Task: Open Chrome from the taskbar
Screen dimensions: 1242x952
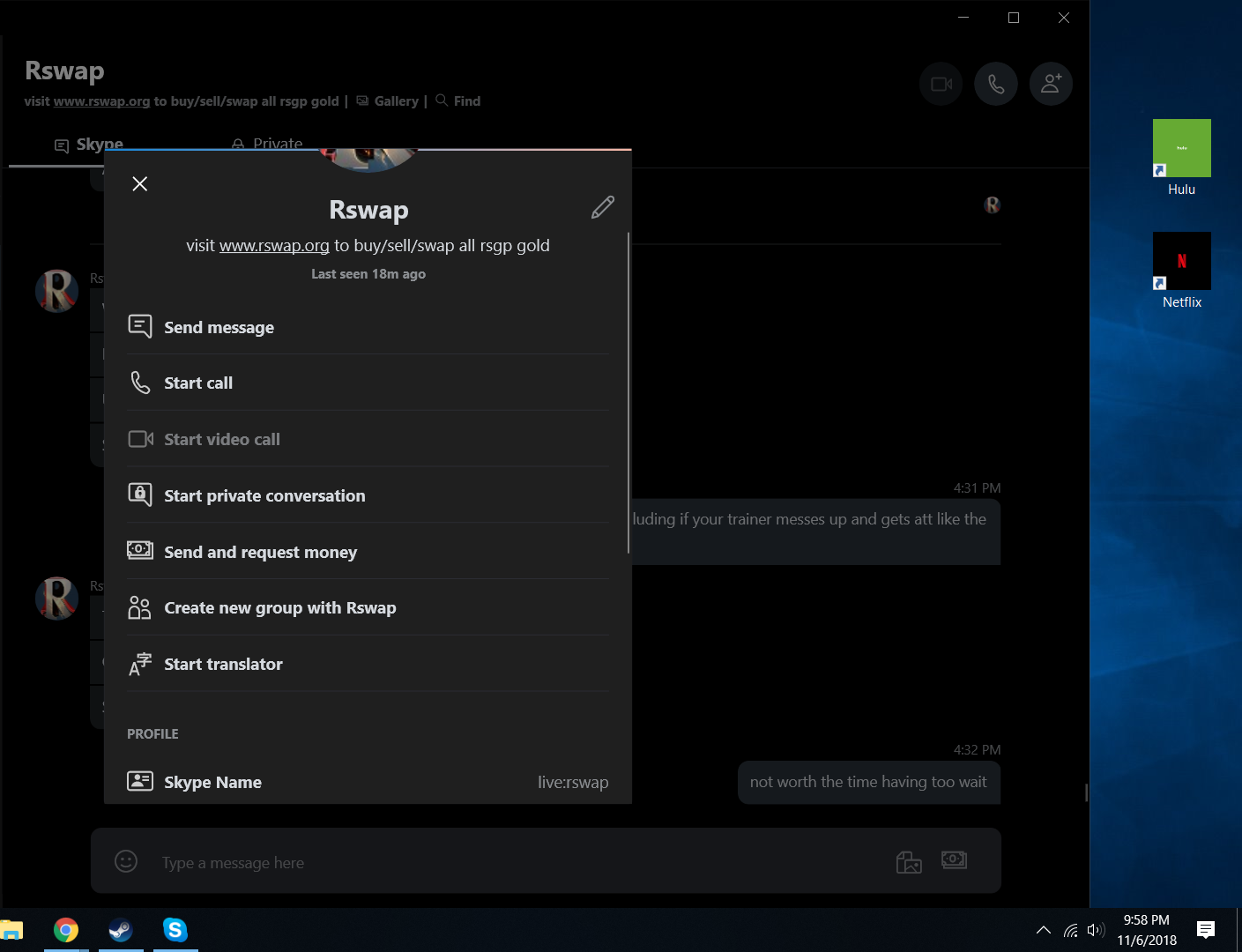Action: point(66,930)
